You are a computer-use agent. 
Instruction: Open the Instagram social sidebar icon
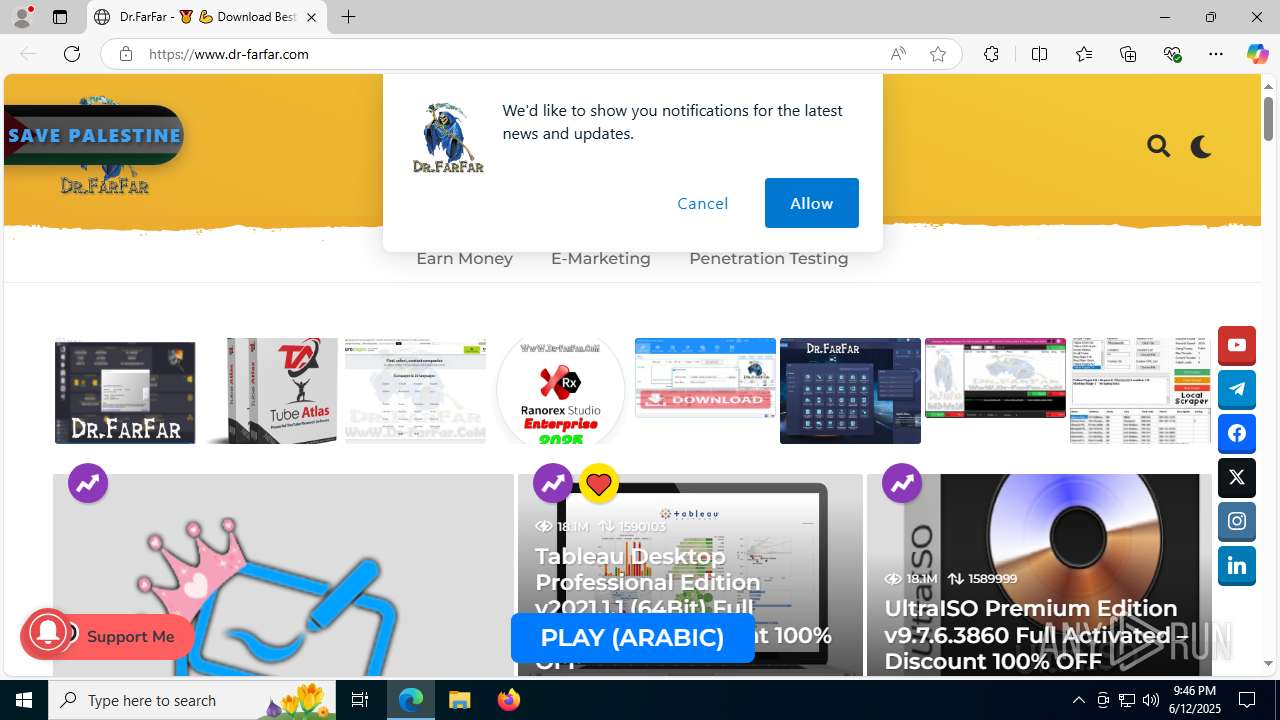tap(1237, 522)
